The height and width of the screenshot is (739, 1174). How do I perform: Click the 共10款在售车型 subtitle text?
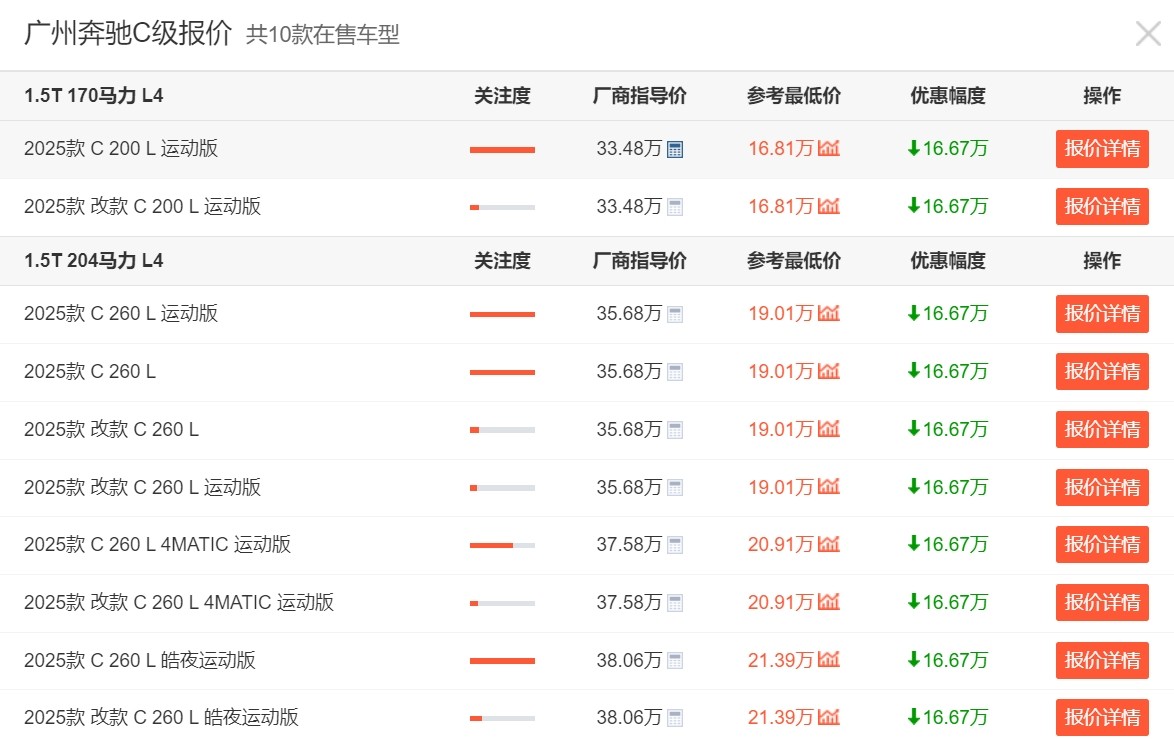323,34
